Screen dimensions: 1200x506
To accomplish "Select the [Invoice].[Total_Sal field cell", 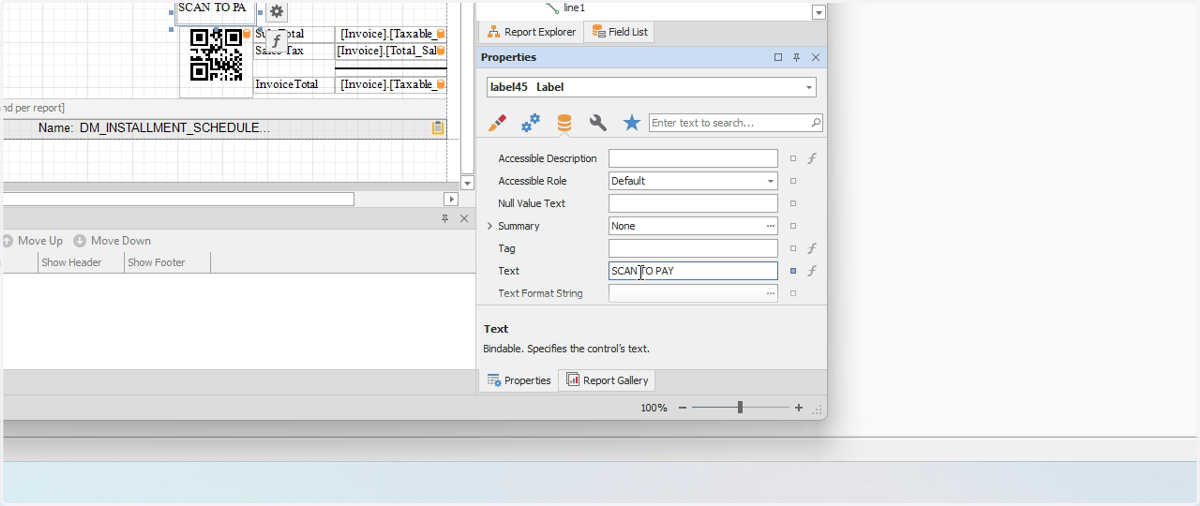I will (x=391, y=50).
